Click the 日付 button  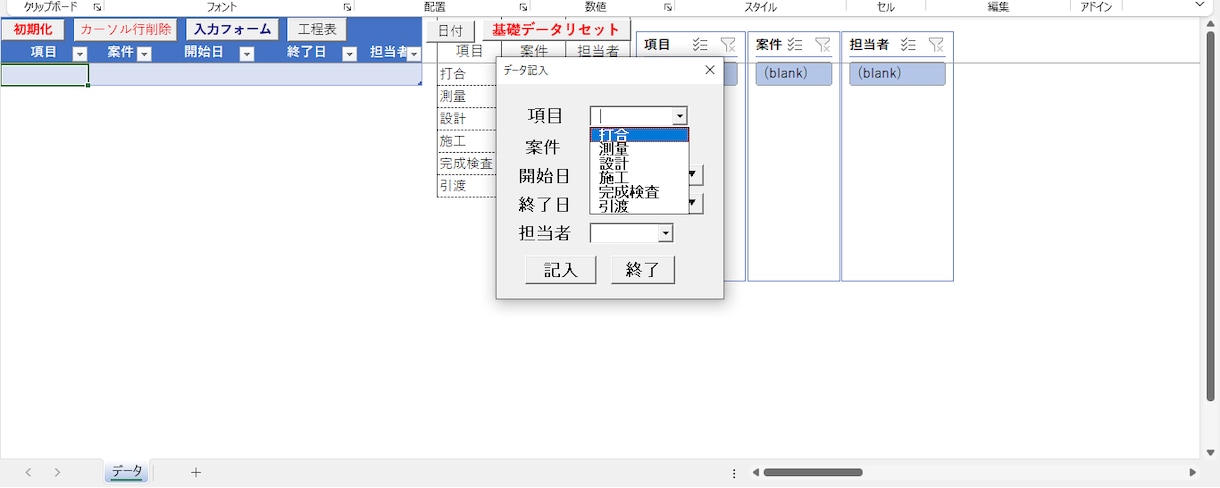[450, 31]
